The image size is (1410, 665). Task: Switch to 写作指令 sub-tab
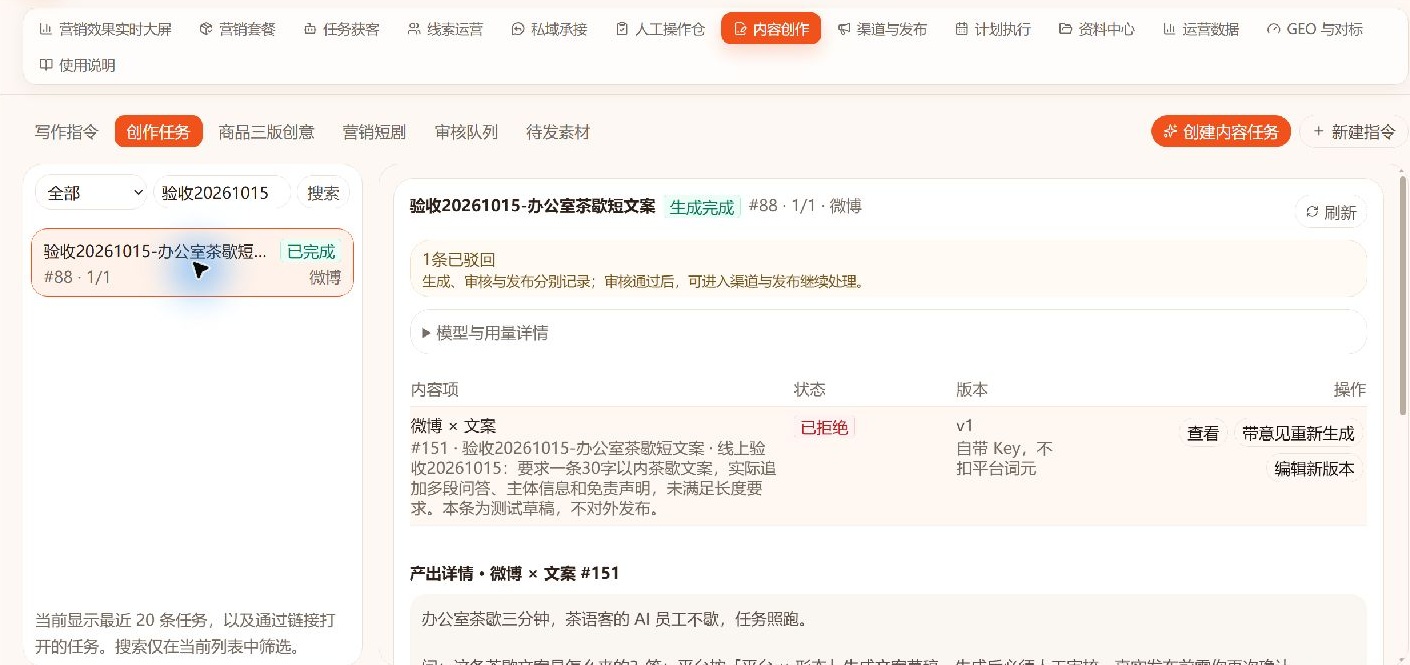(66, 131)
